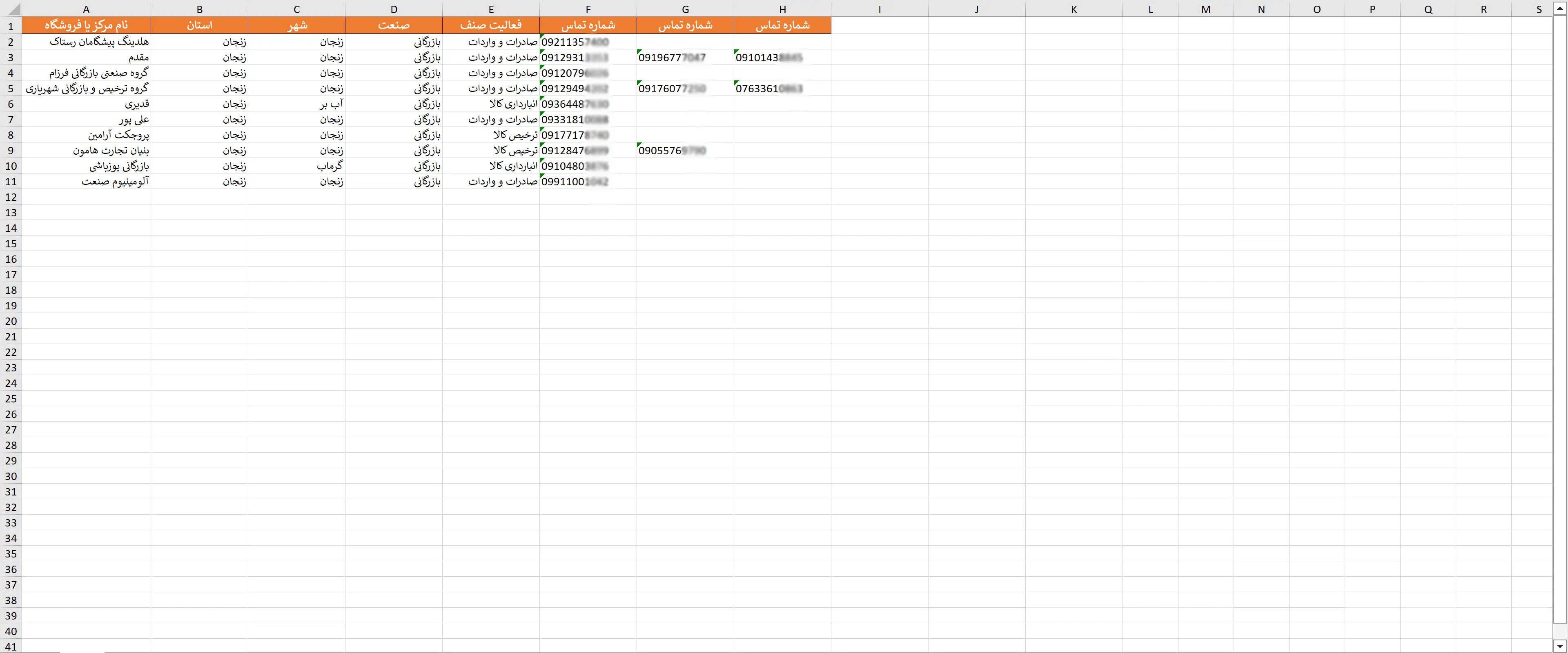The image size is (1568, 653).
Task: Select cell 'گروه ترخیص و بازرگانی شهریاری'
Action: 86,88
